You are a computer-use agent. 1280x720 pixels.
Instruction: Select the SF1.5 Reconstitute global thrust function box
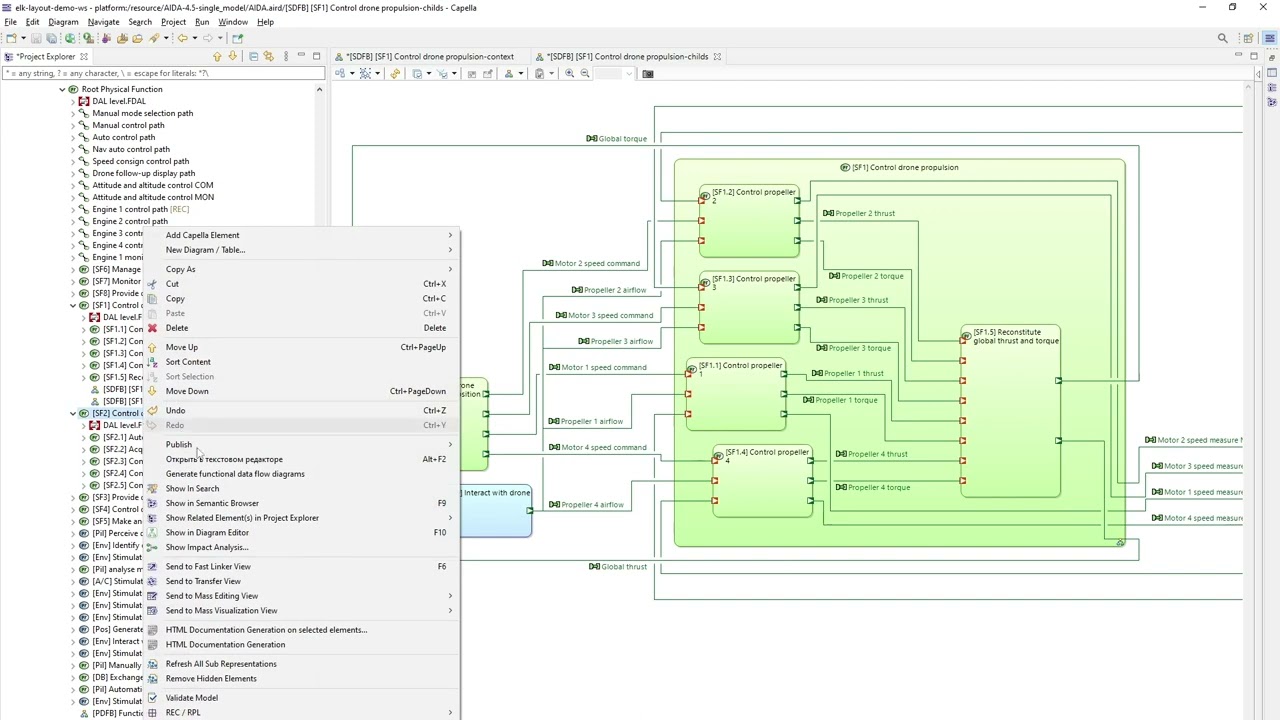[1010, 420]
